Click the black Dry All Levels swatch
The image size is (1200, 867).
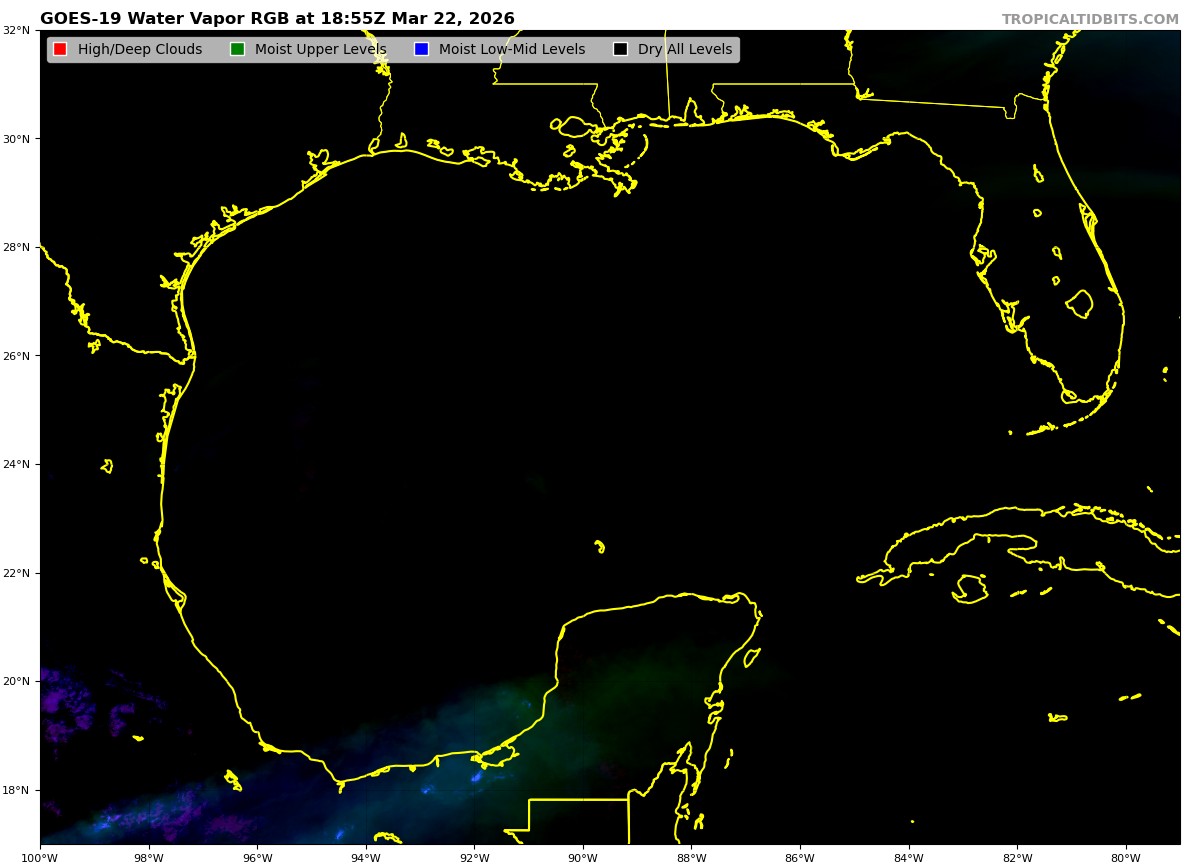(x=620, y=50)
